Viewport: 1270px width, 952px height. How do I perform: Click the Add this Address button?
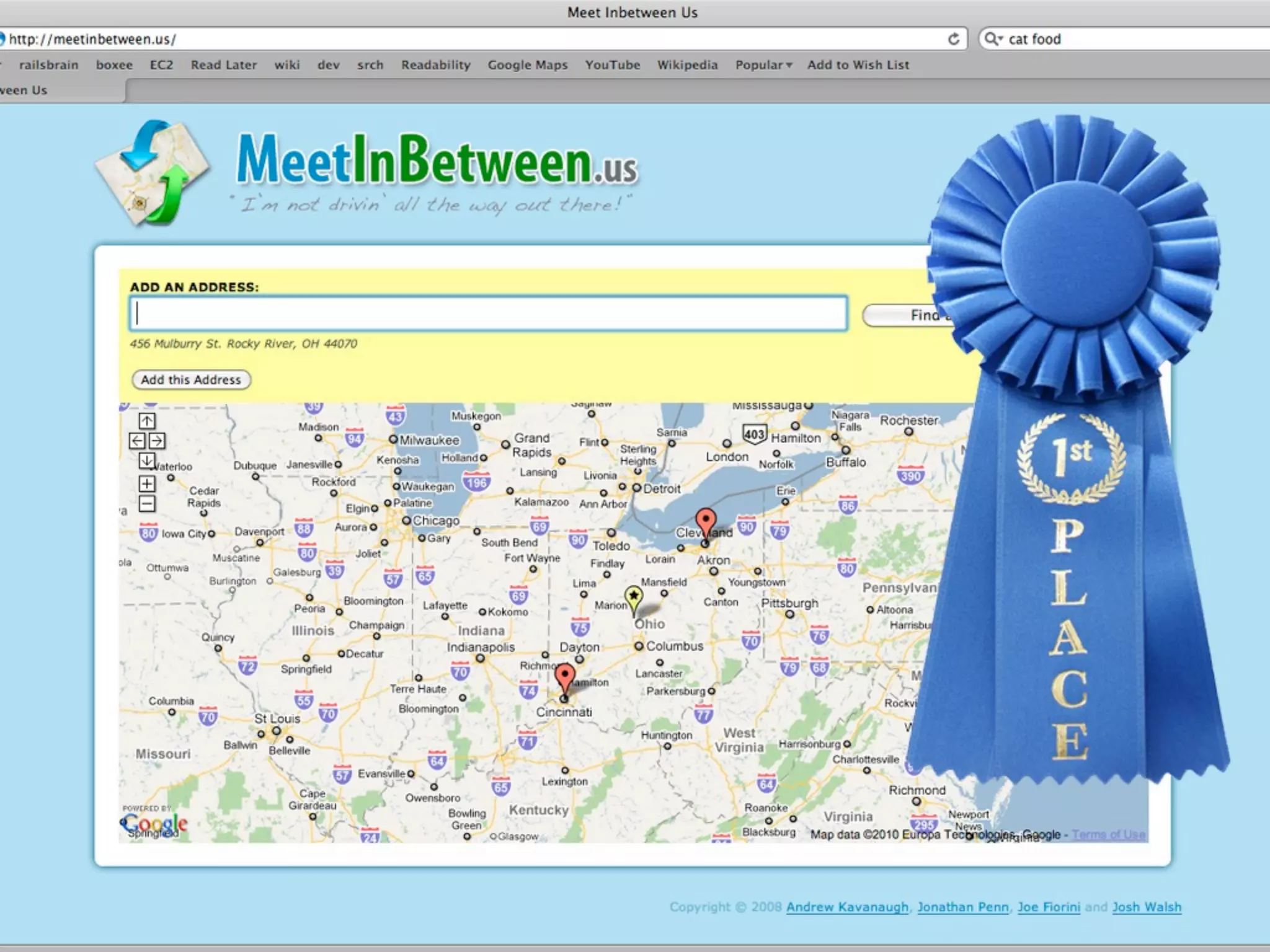191,380
